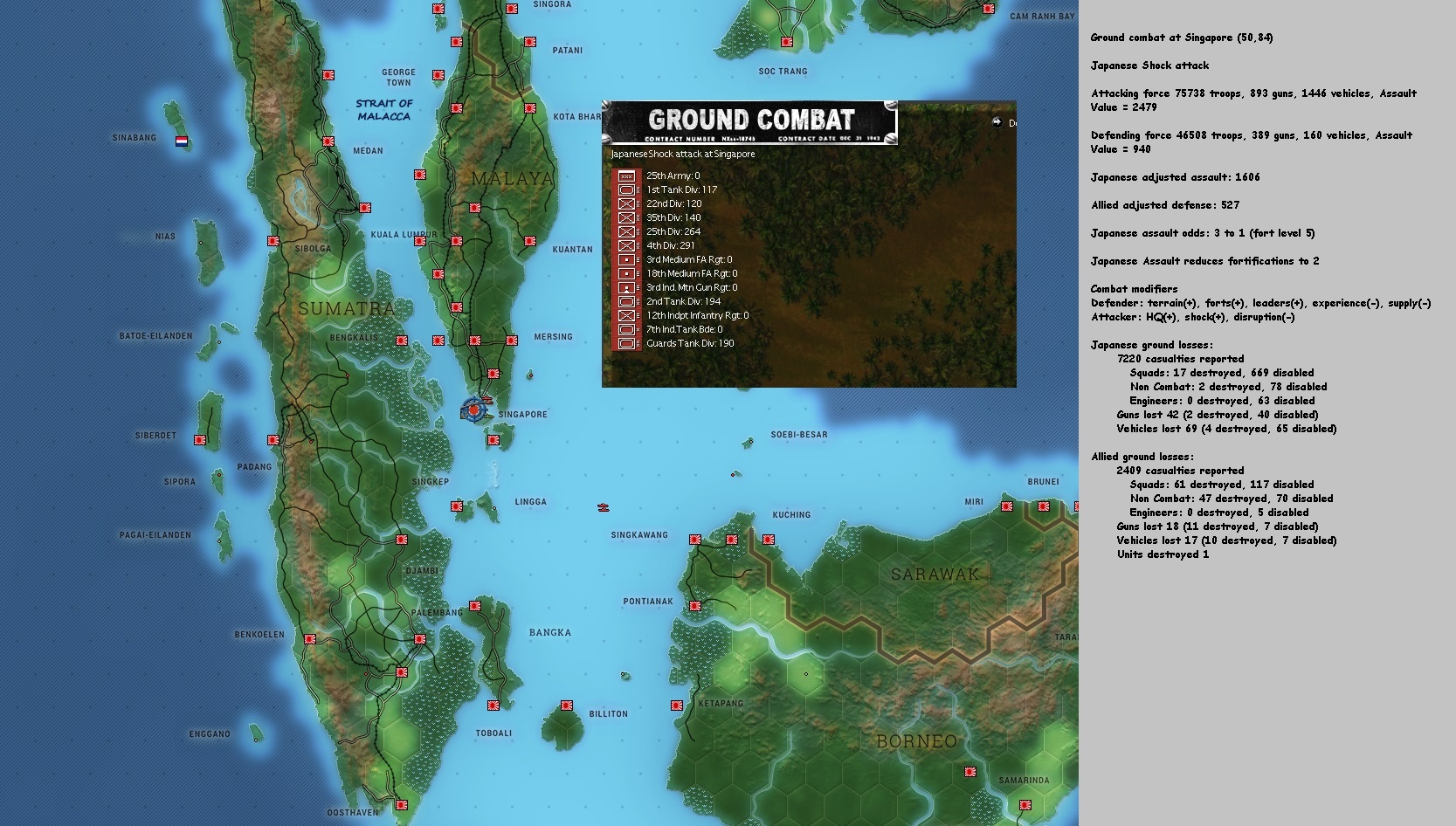Click the Japanese flag at Oosthaven
Screen dimensions: 1456x826
click(x=402, y=805)
